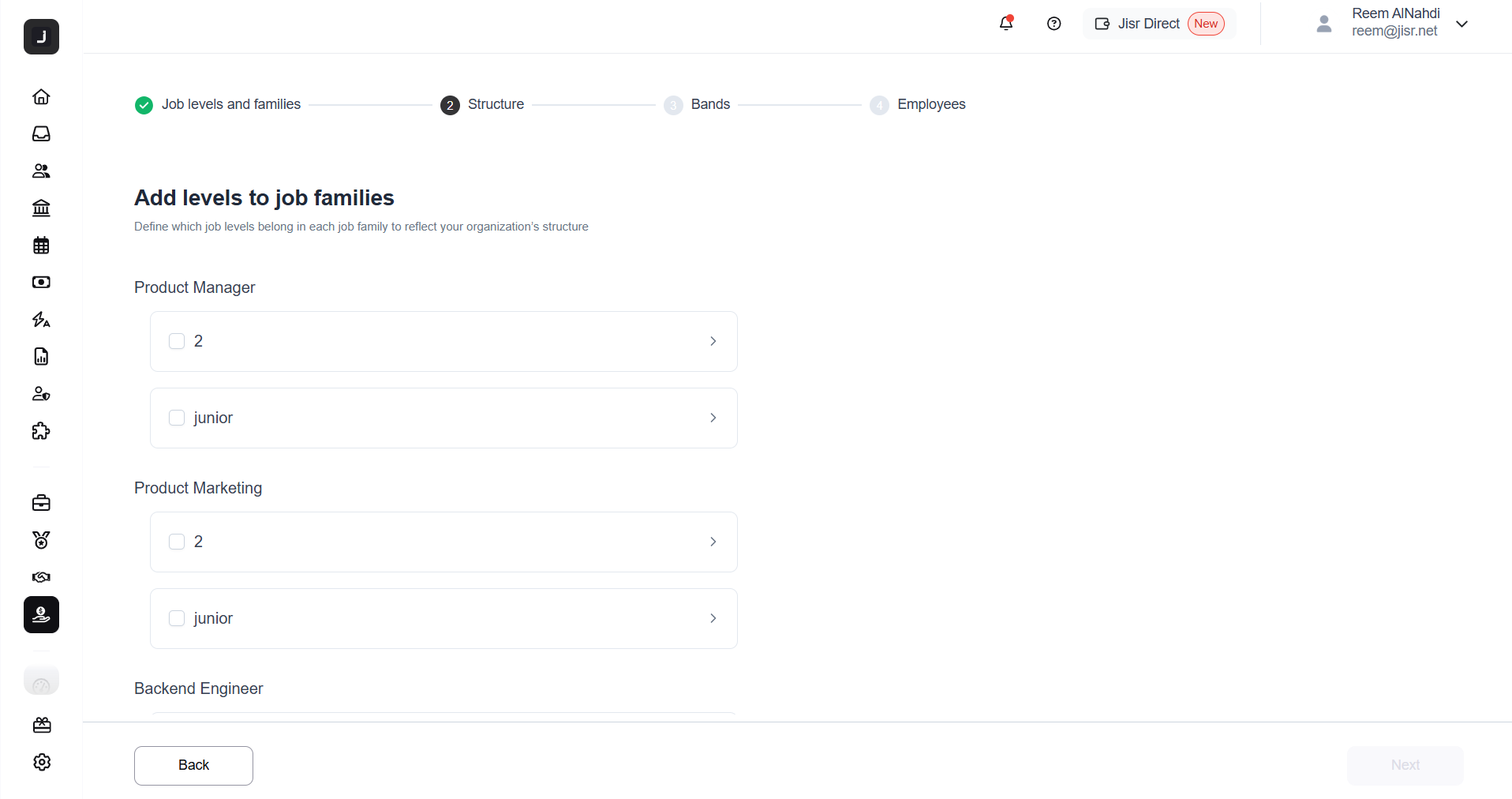Open the notifications bell
This screenshot has height=799, width=1512.
(x=1006, y=24)
